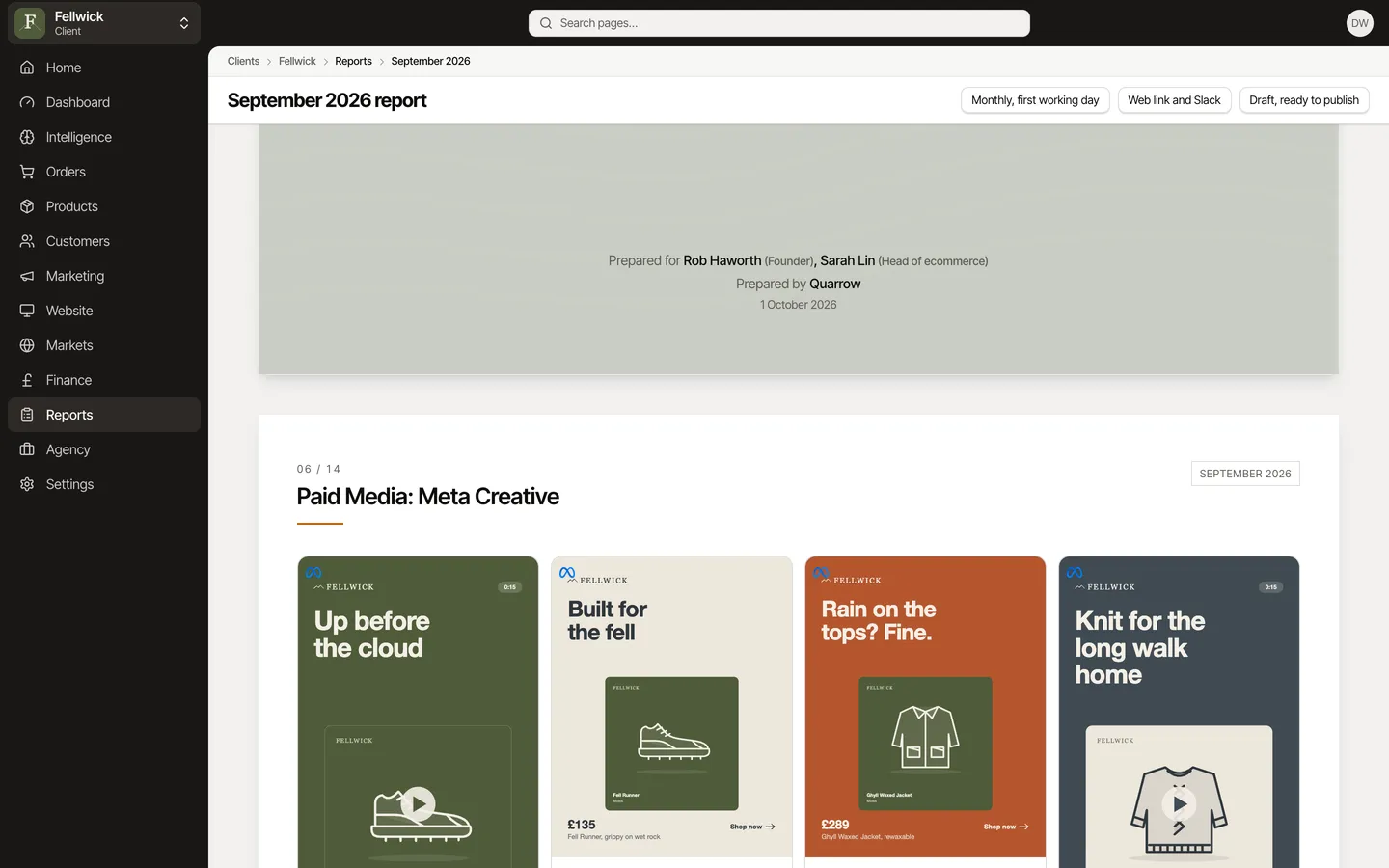Click the 0:15 duration badge on Knit ad
1389x868 pixels.
tap(1271, 587)
